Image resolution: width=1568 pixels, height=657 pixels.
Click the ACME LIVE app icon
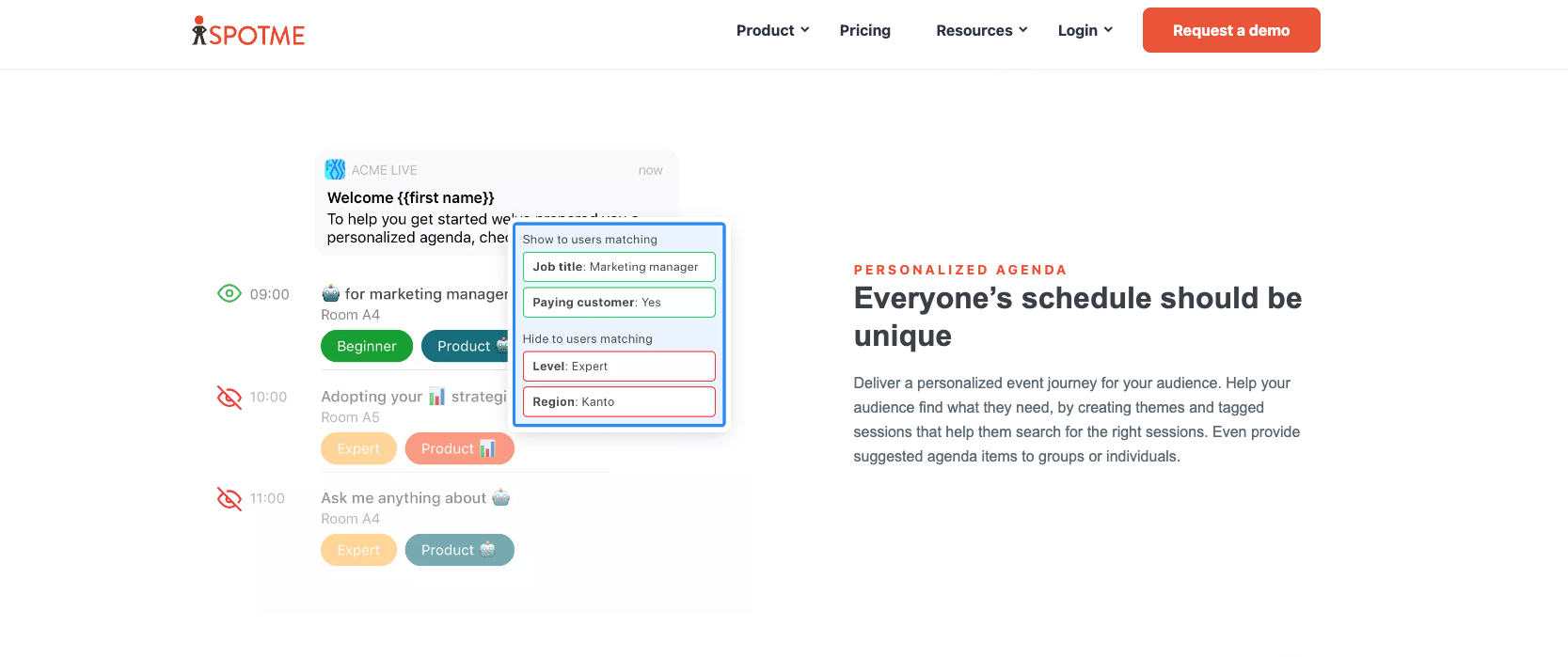(335, 170)
